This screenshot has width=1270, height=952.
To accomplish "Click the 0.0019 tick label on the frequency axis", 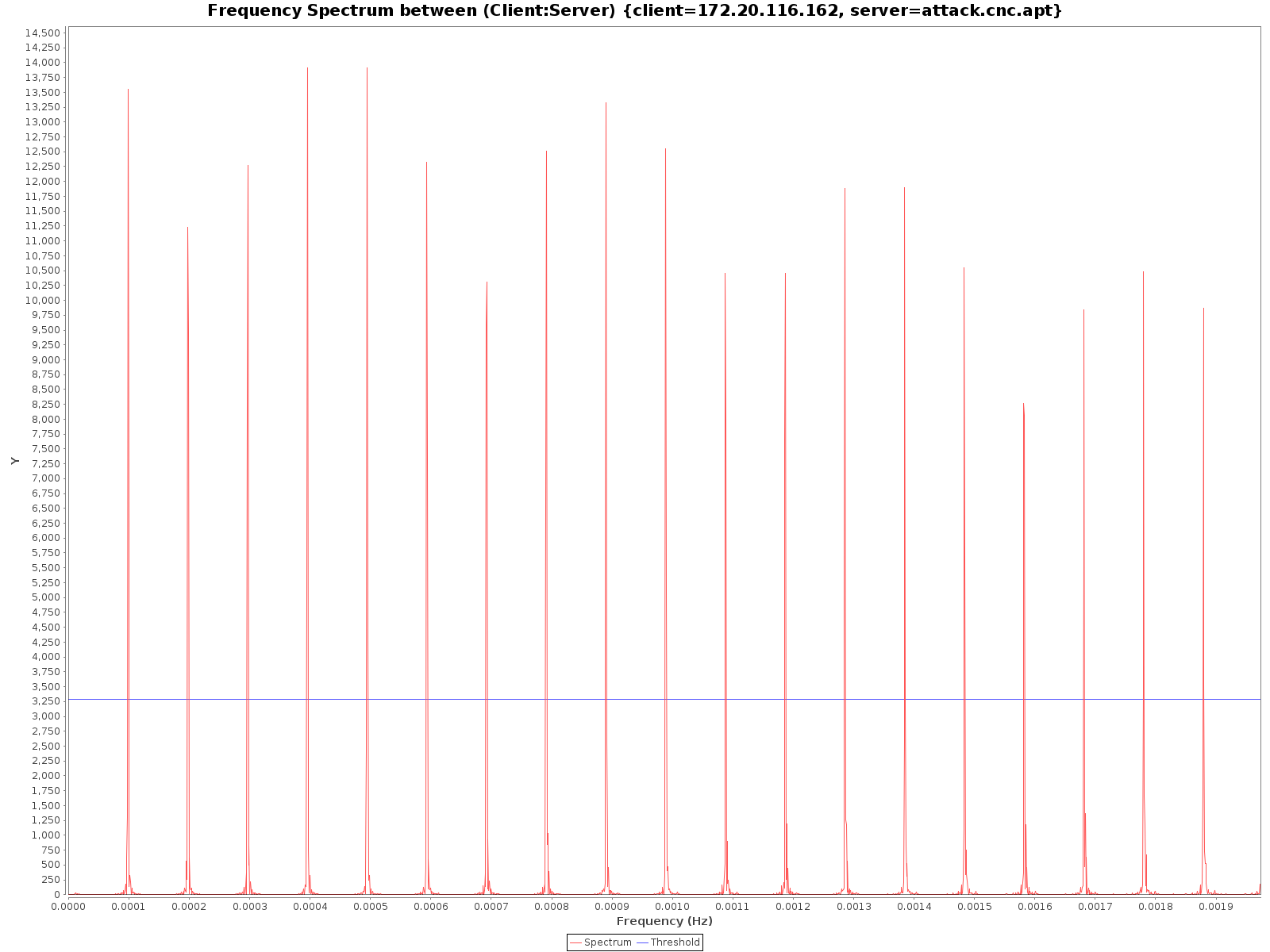I will (1214, 906).
